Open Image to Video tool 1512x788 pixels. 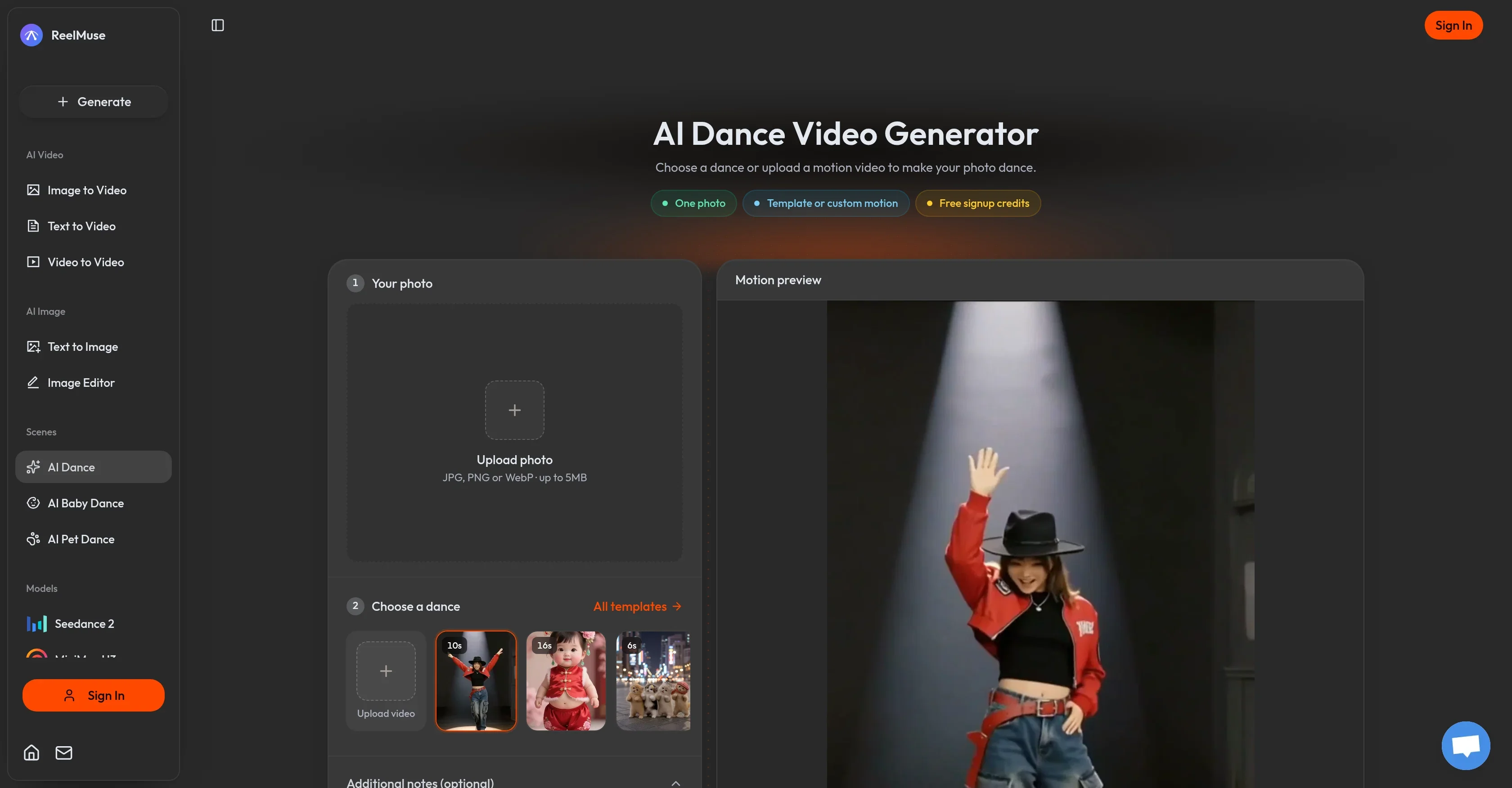coord(93,190)
